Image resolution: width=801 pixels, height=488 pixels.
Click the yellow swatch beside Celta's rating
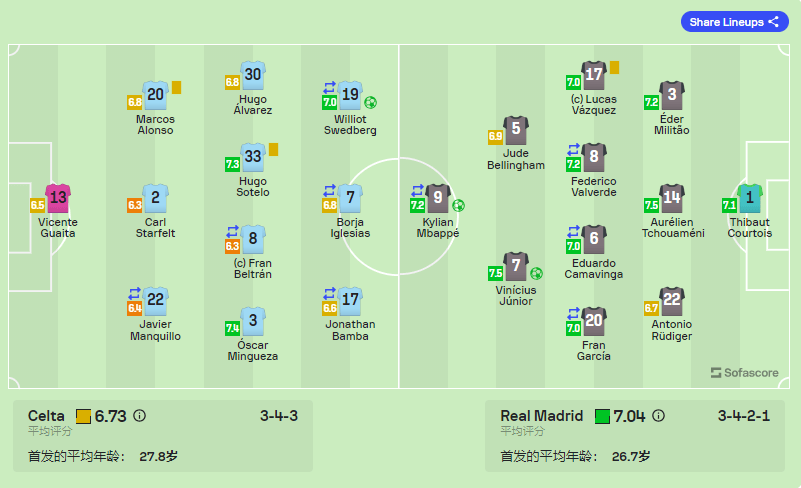point(83,416)
